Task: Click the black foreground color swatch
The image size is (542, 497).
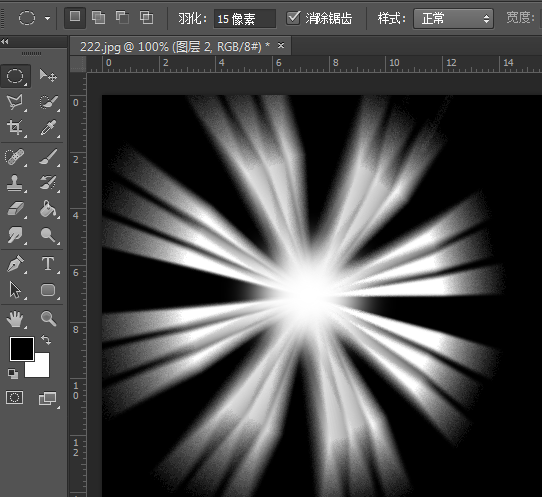Action: [21, 348]
